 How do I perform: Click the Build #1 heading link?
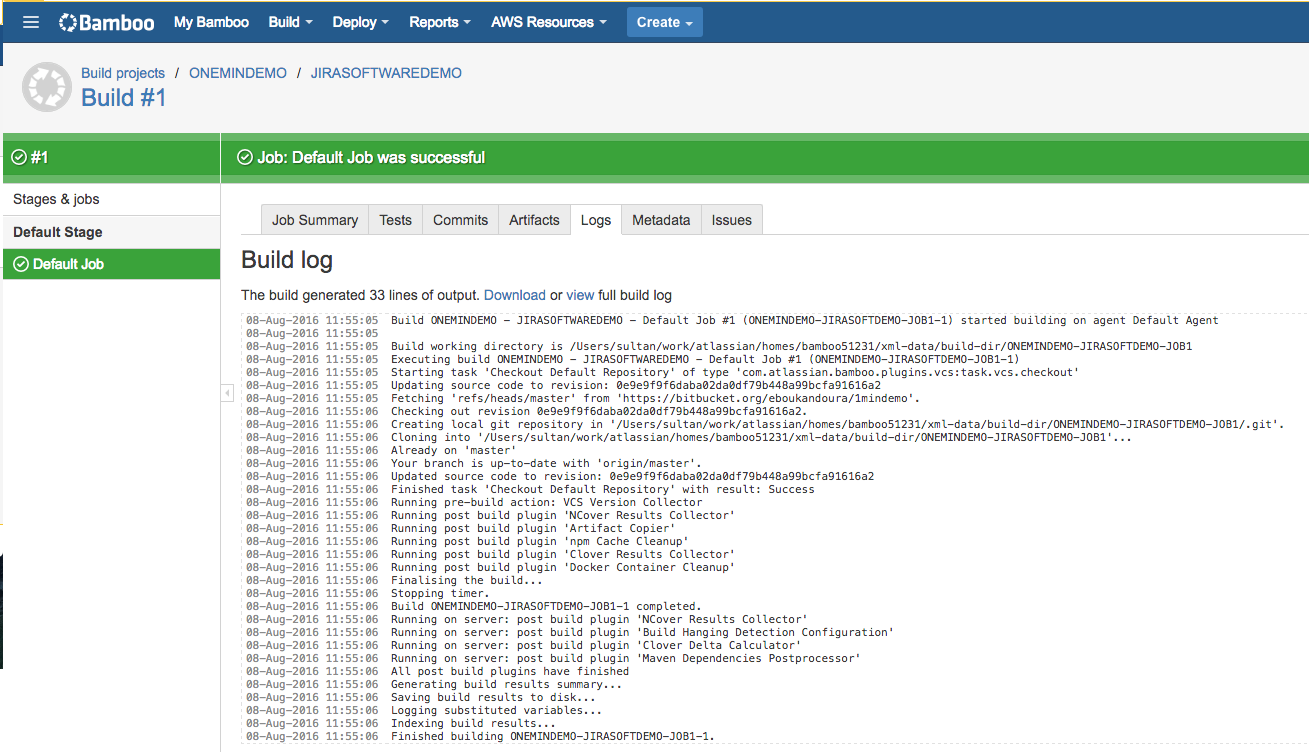click(124, 97)
